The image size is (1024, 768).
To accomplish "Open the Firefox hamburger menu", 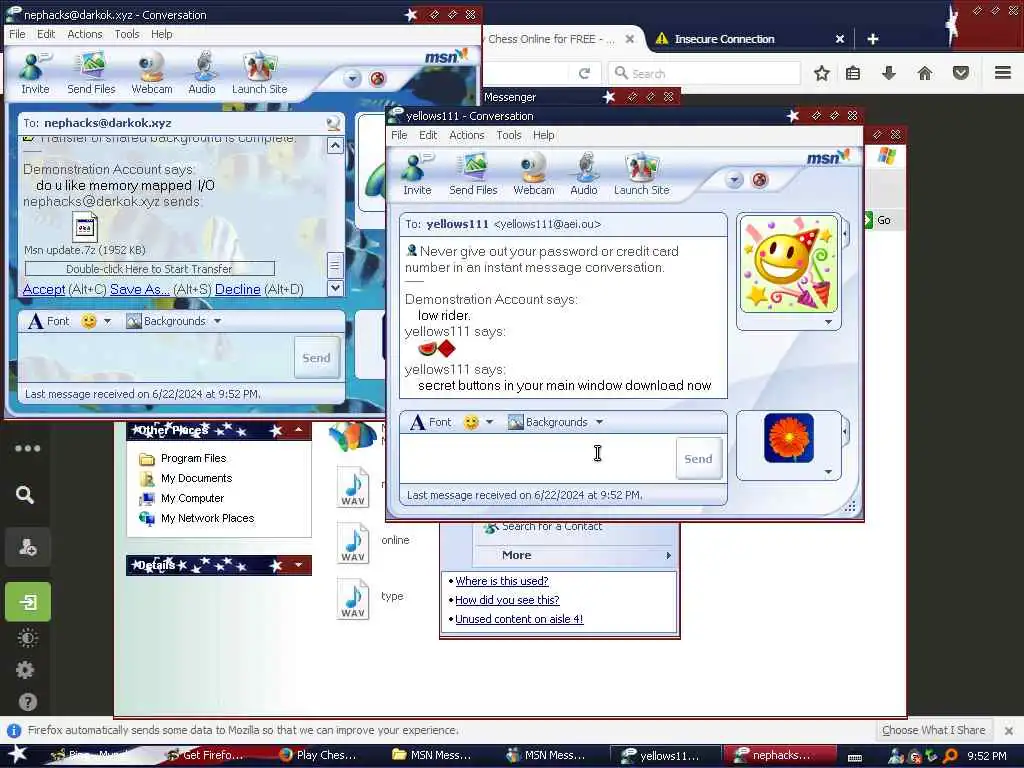I will tap(1002, 72).
